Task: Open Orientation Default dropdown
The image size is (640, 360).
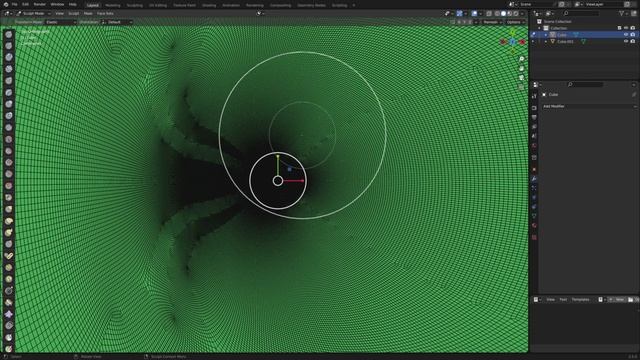Action: point(117,22)
